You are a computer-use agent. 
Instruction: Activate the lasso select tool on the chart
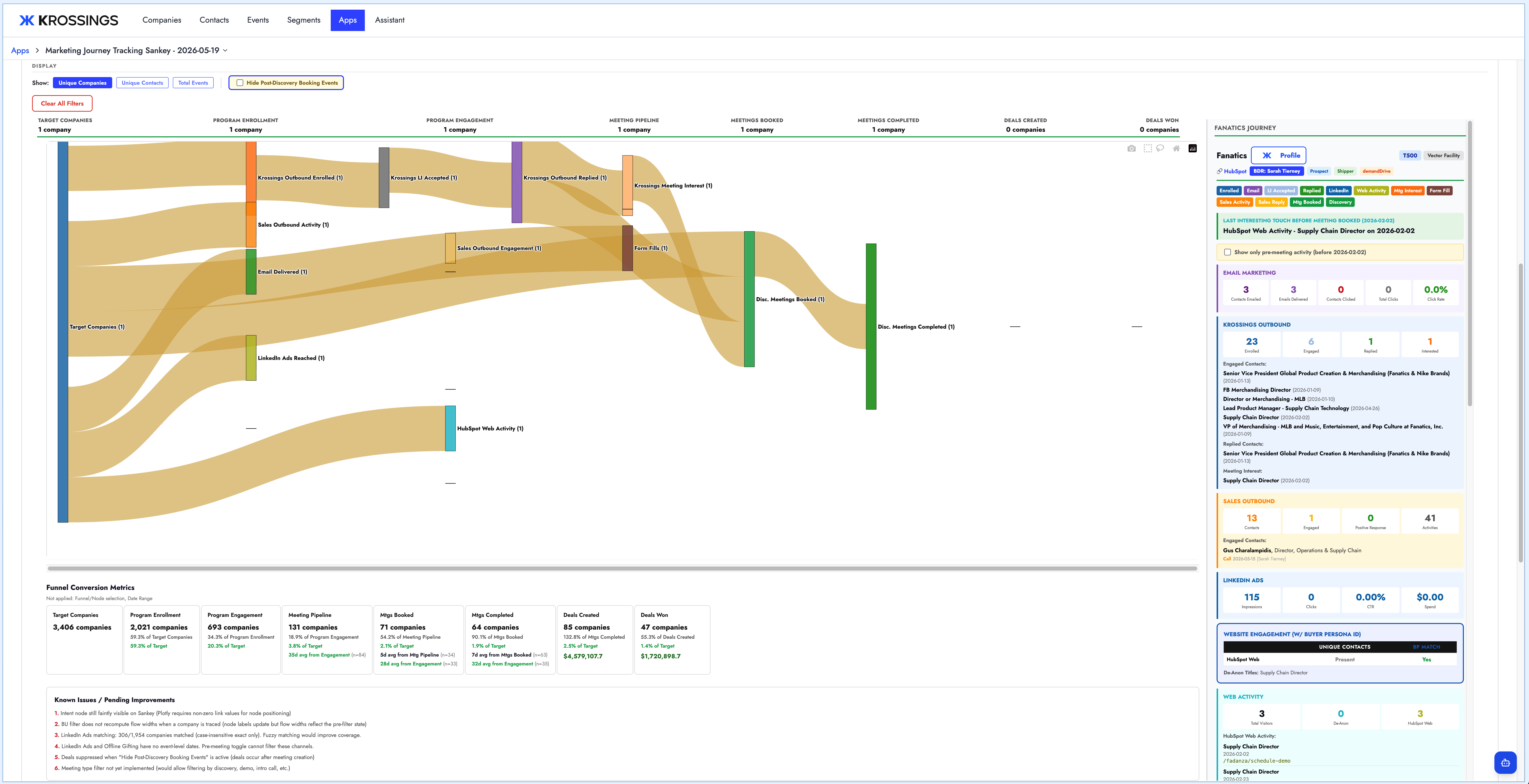(x=1160, y=148)
